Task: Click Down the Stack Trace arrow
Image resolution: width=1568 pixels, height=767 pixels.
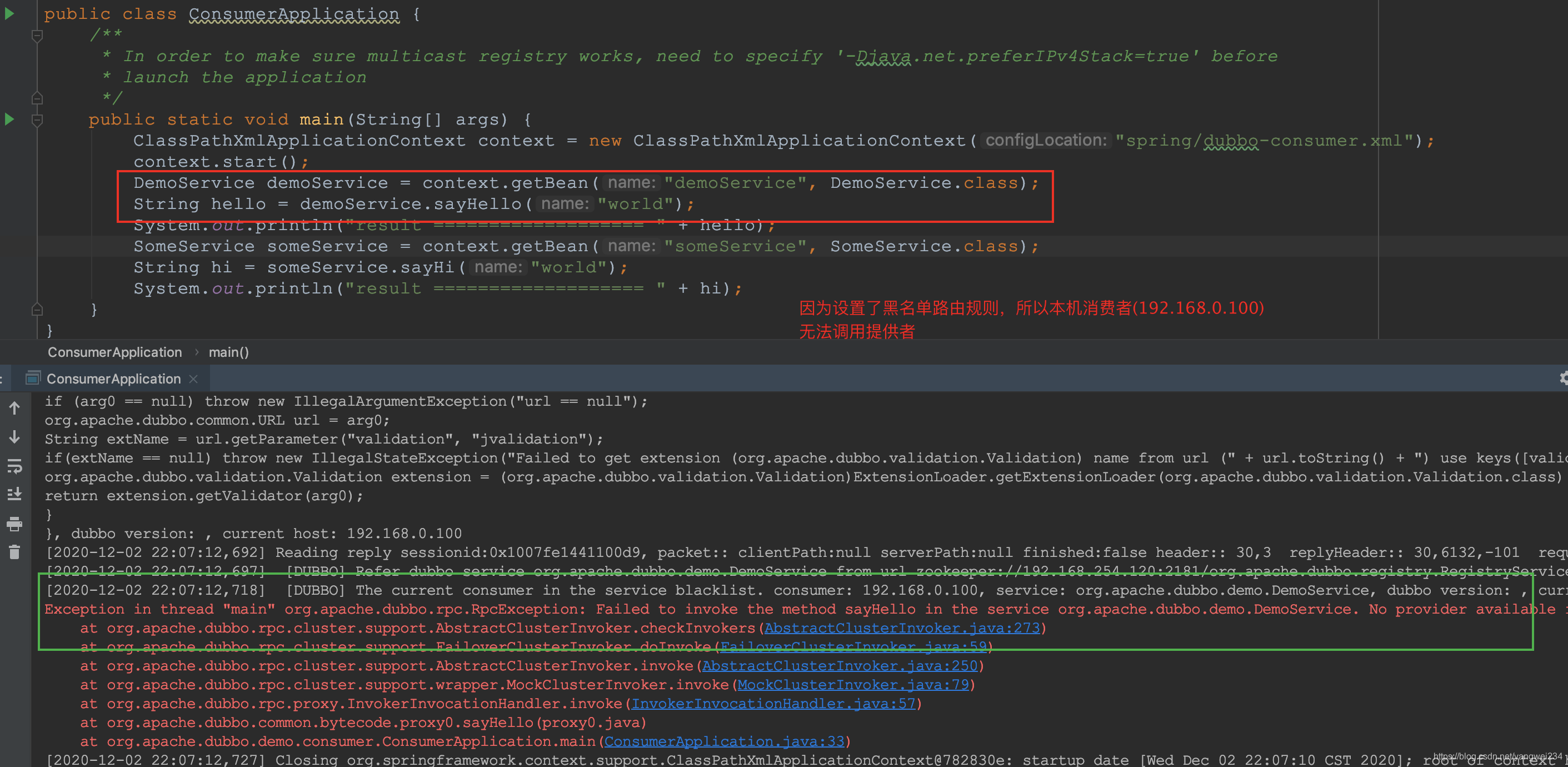Action: click(14, 436)
